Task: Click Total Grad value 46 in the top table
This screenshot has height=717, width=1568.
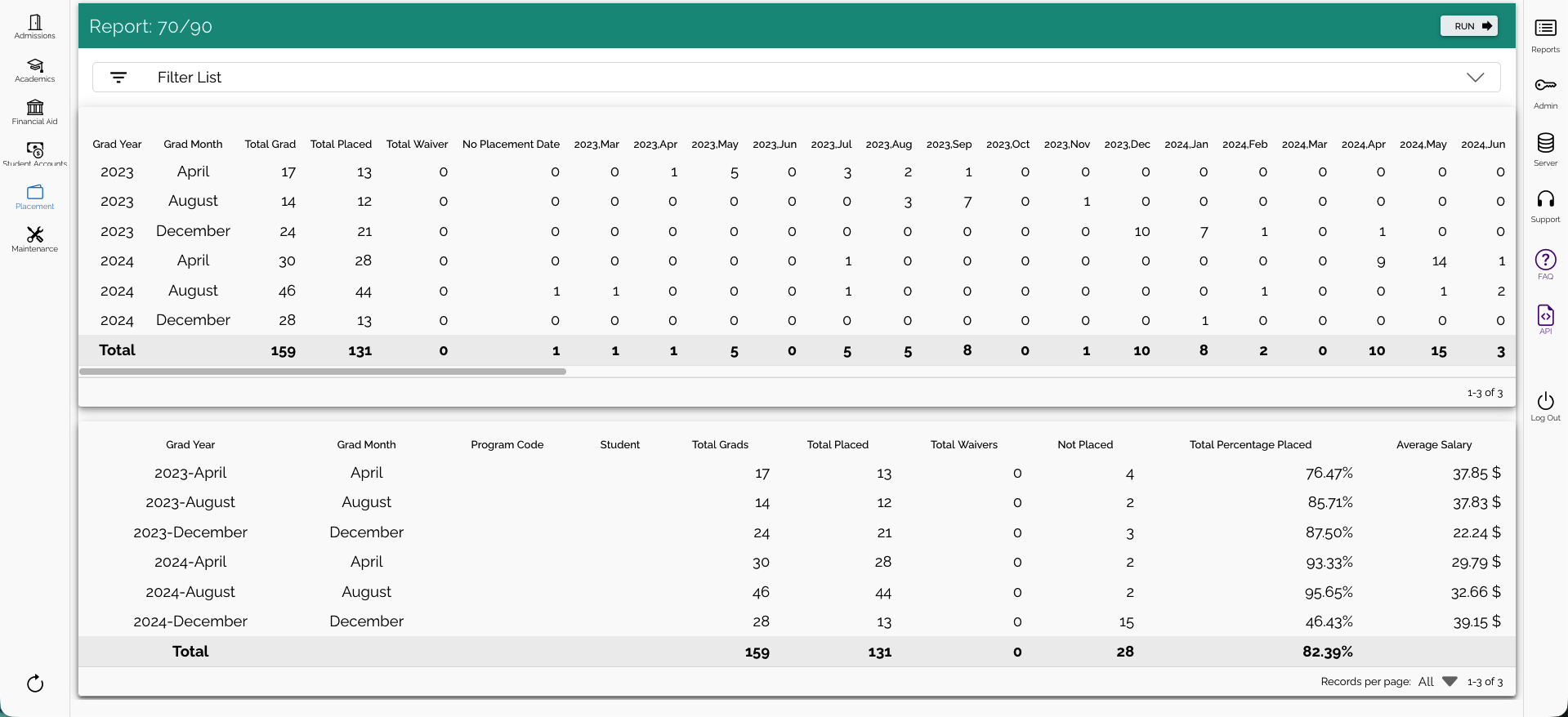Action: click(x=287, y=291)
